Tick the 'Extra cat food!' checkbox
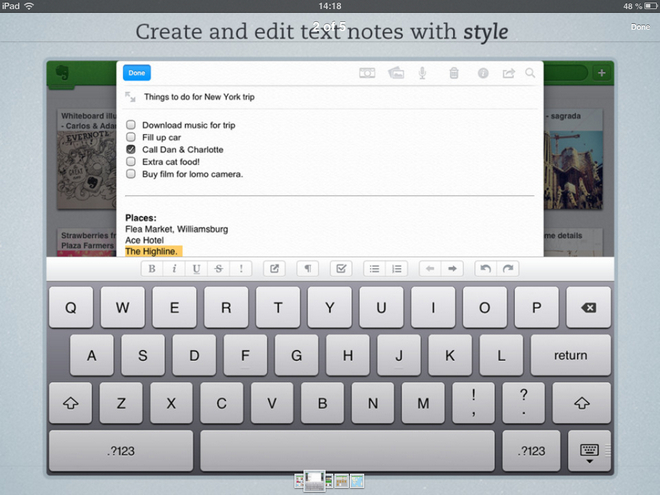Image resolution: width=660 pixels, height=495 pixels. click(x=131, y=161)
